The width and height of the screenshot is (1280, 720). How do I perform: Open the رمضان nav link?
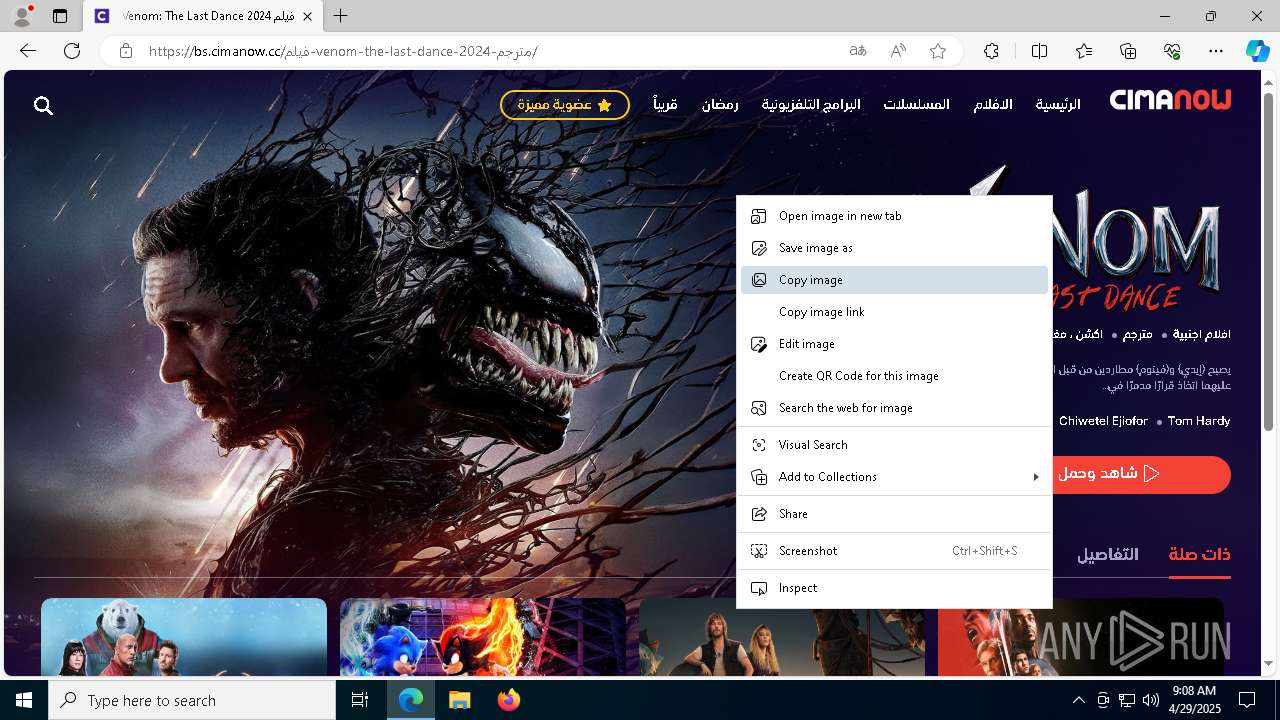[720, 104]
